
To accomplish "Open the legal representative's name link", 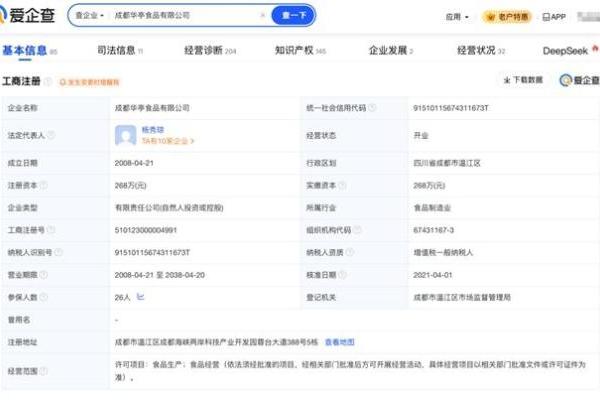I will pyautogui.click(x=153, y=130).
